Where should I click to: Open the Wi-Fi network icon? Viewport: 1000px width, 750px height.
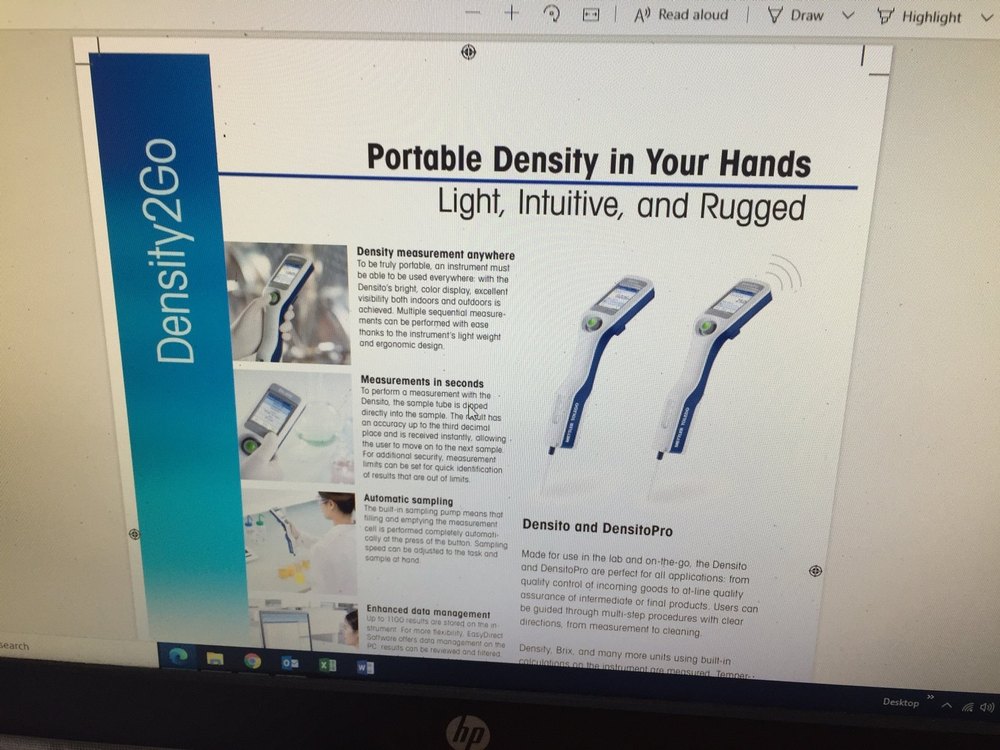[x=967, y=707]
